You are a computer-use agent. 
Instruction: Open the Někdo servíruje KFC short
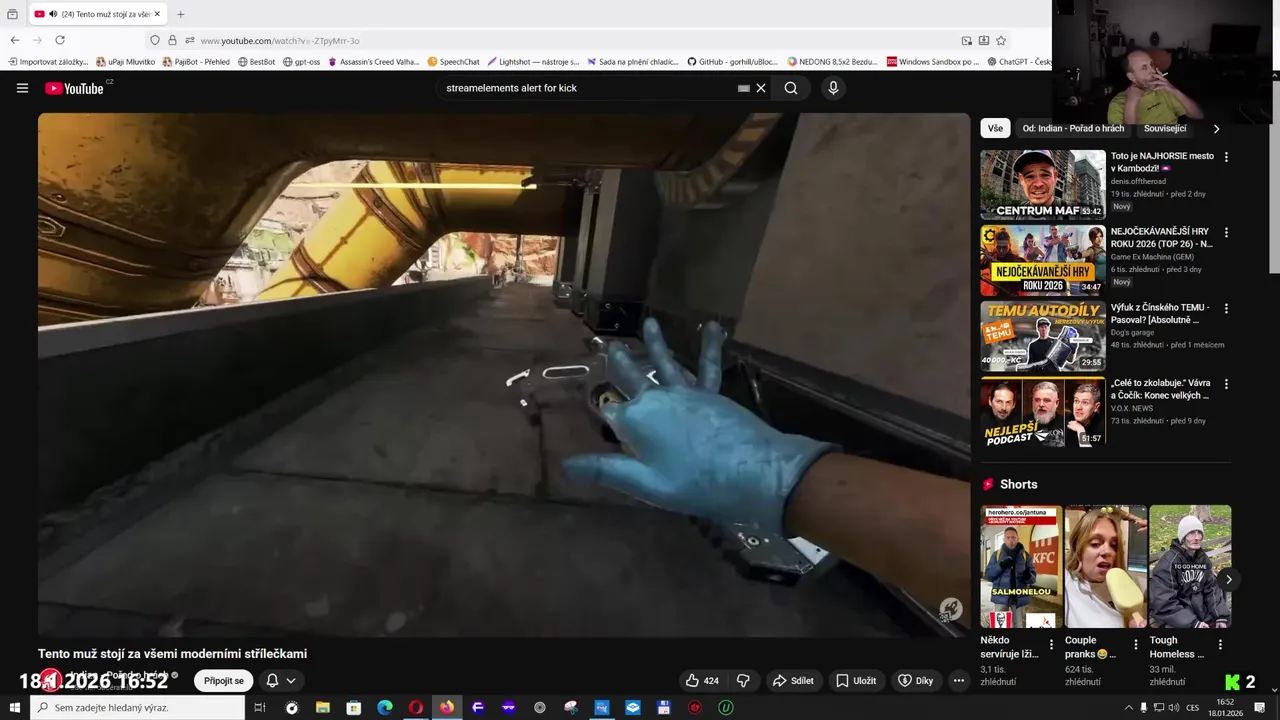click(1021, 566)
